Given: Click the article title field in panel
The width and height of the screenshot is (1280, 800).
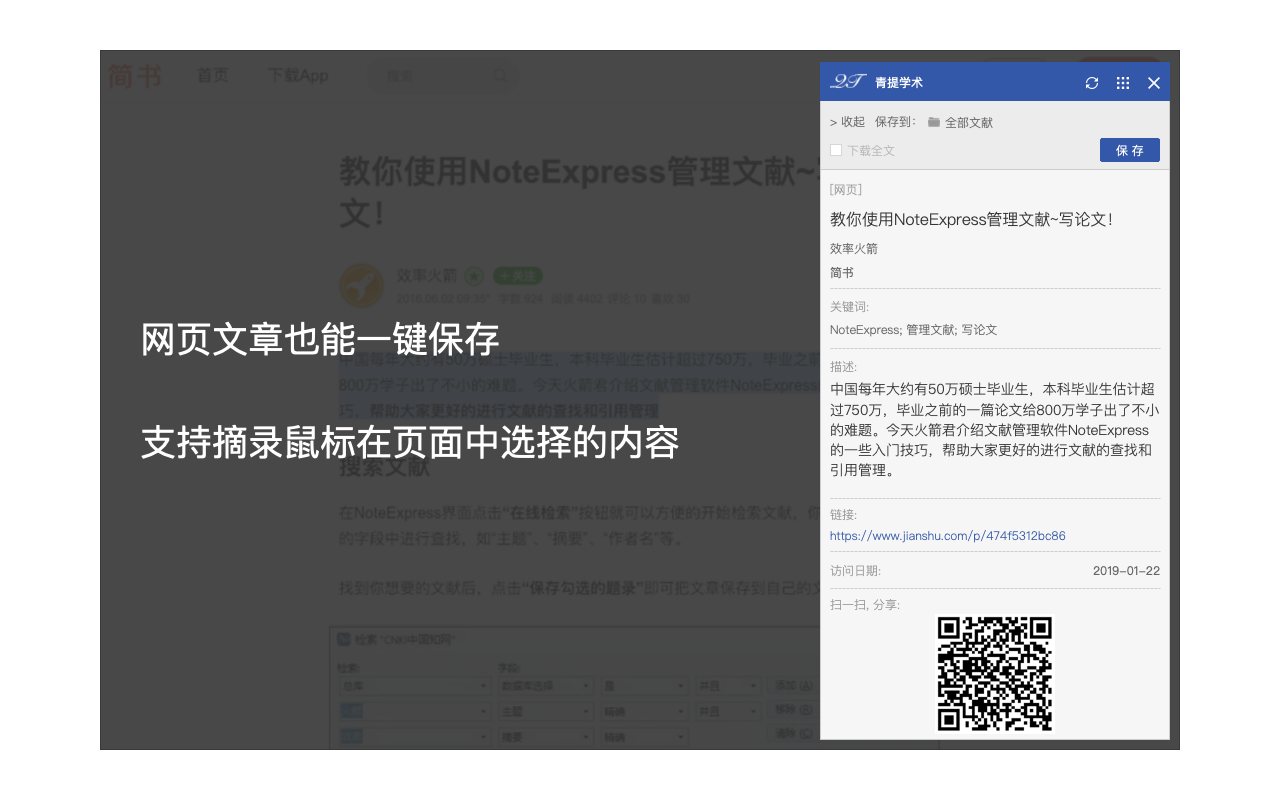Looking at the screenshot, I should (971, 219).
